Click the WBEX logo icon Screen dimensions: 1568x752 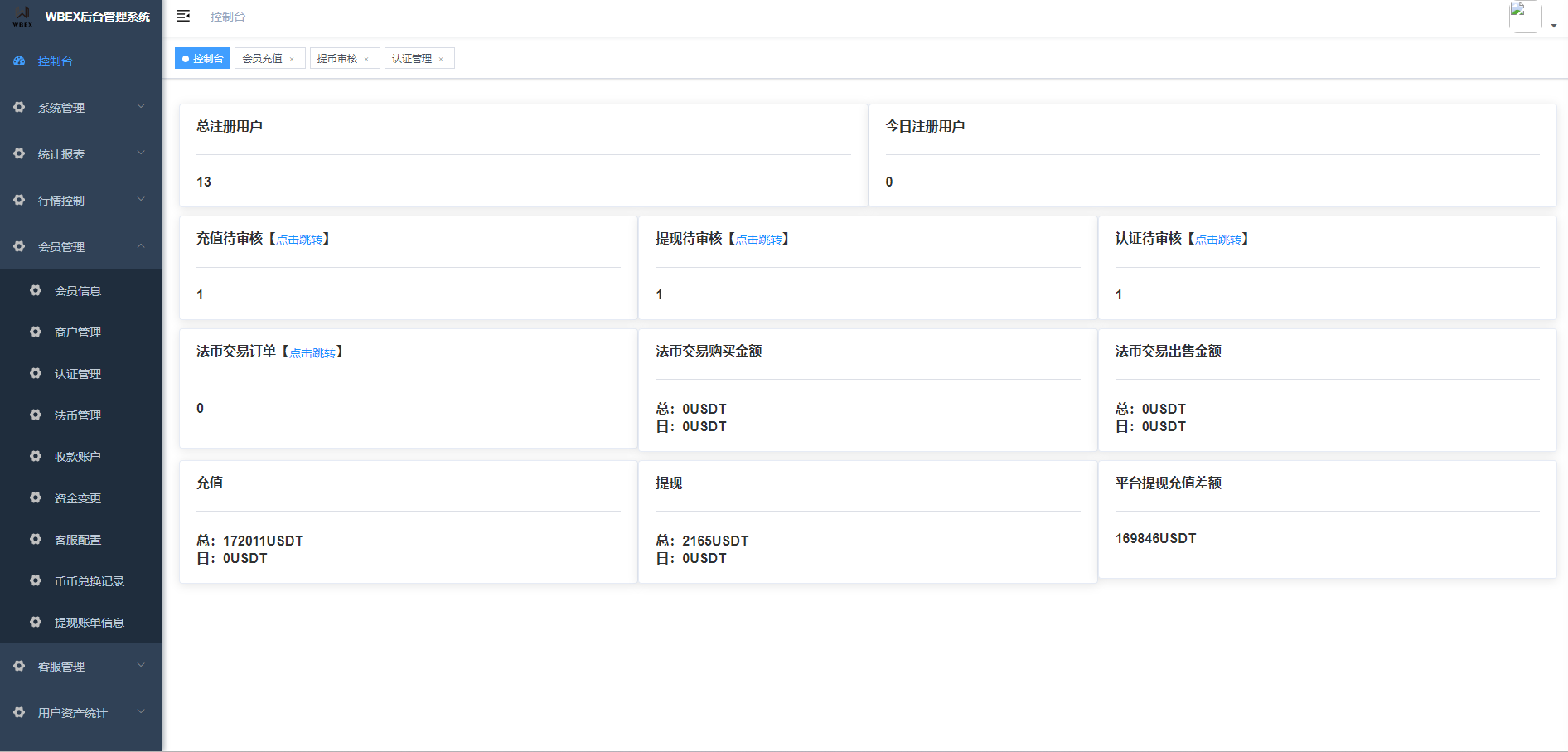(x=22, y=17)
